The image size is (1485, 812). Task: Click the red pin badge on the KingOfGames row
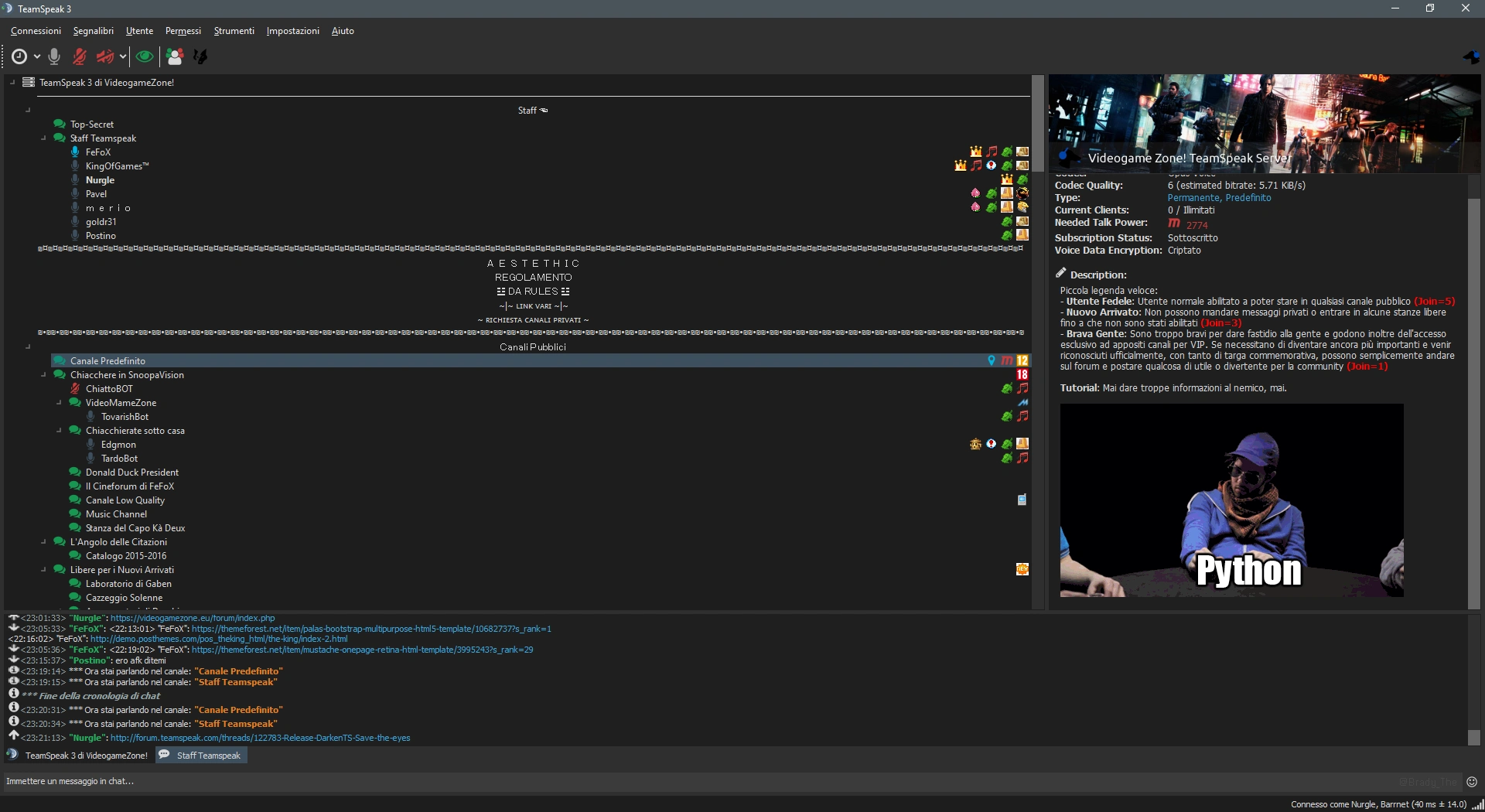coord(992,165)
